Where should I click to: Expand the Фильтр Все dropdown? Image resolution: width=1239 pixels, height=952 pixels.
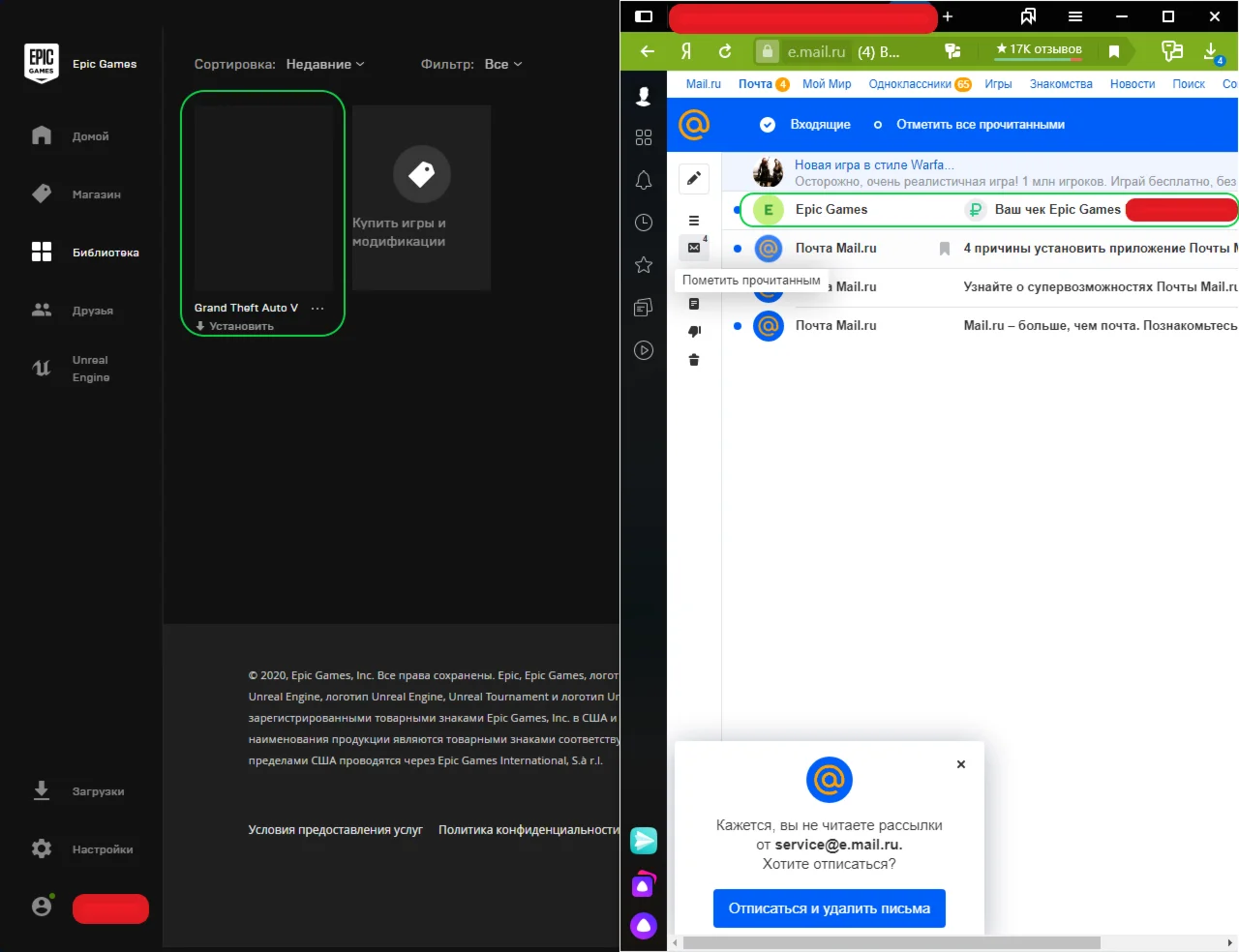tap(503, 65)
